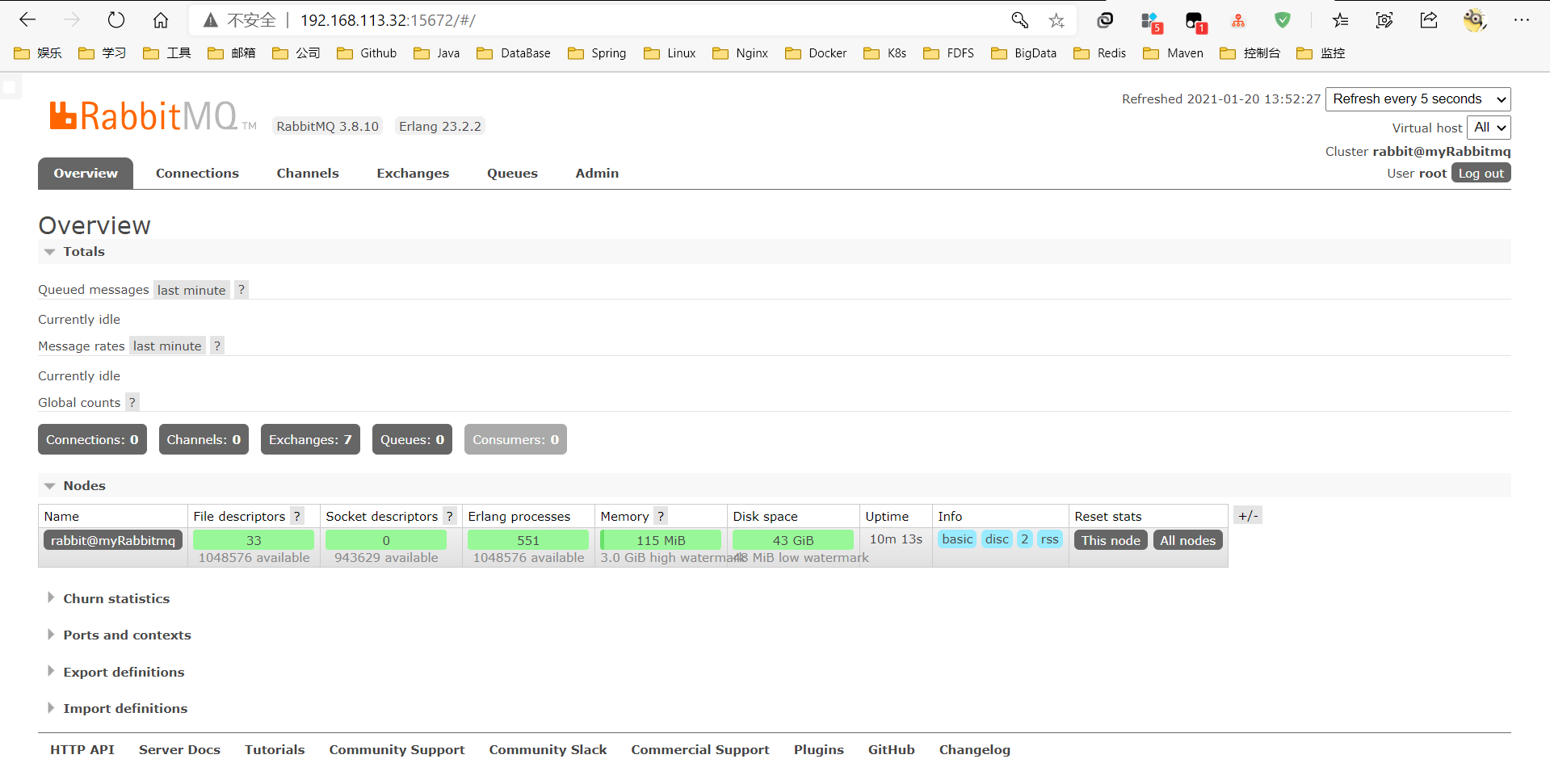Click the Memory 115 MiB usage bar
1550x784 pixels.
[x=661, y=540]
